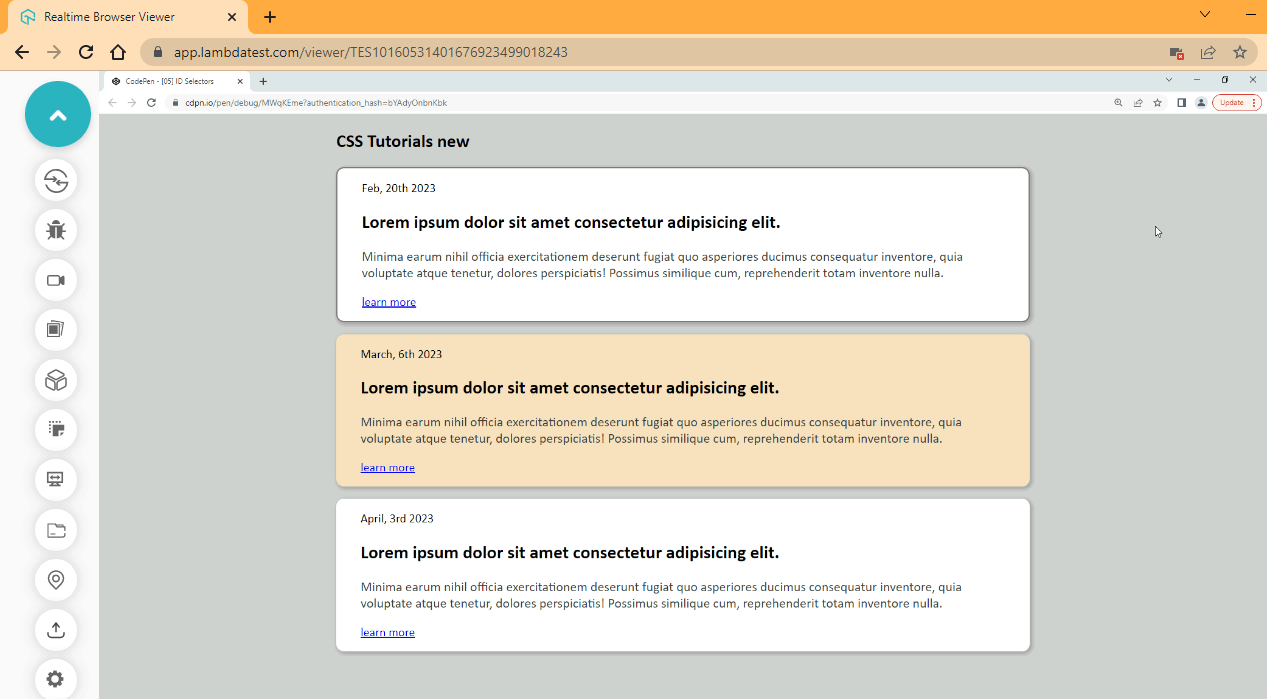Viewport: 1267px width, 699px height.
Task: Click share icon in inner address bar
Action: coord(1138,102)
